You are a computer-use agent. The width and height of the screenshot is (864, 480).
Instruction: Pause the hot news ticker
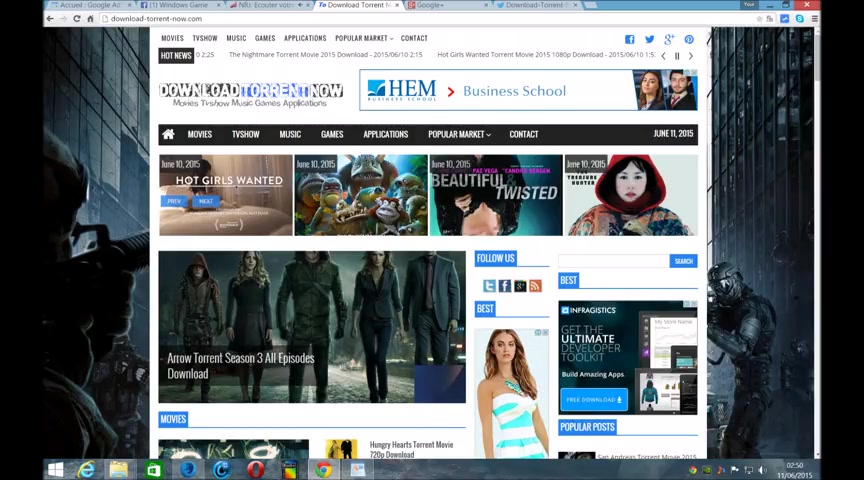677,56
